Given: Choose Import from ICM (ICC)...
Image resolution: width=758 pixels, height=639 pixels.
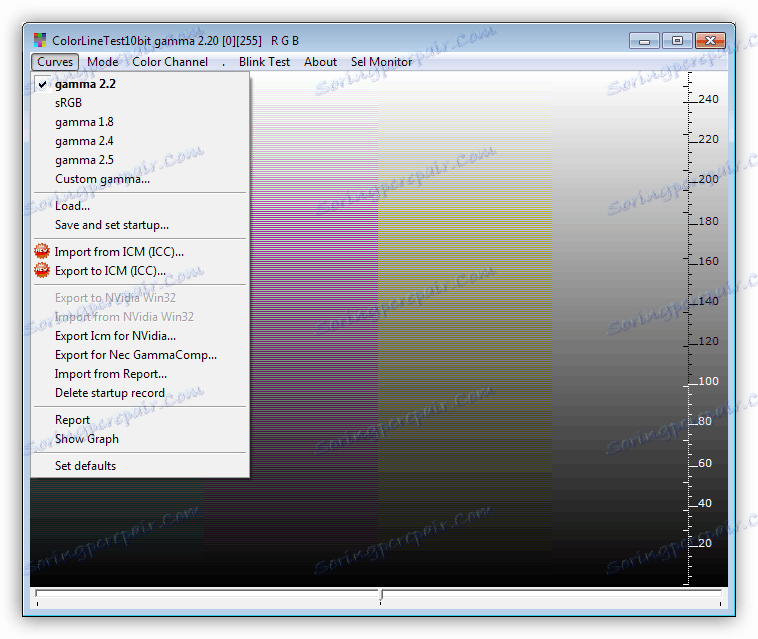Looking at the screenshot, I should pyautogui.click(x=140, y=252).
